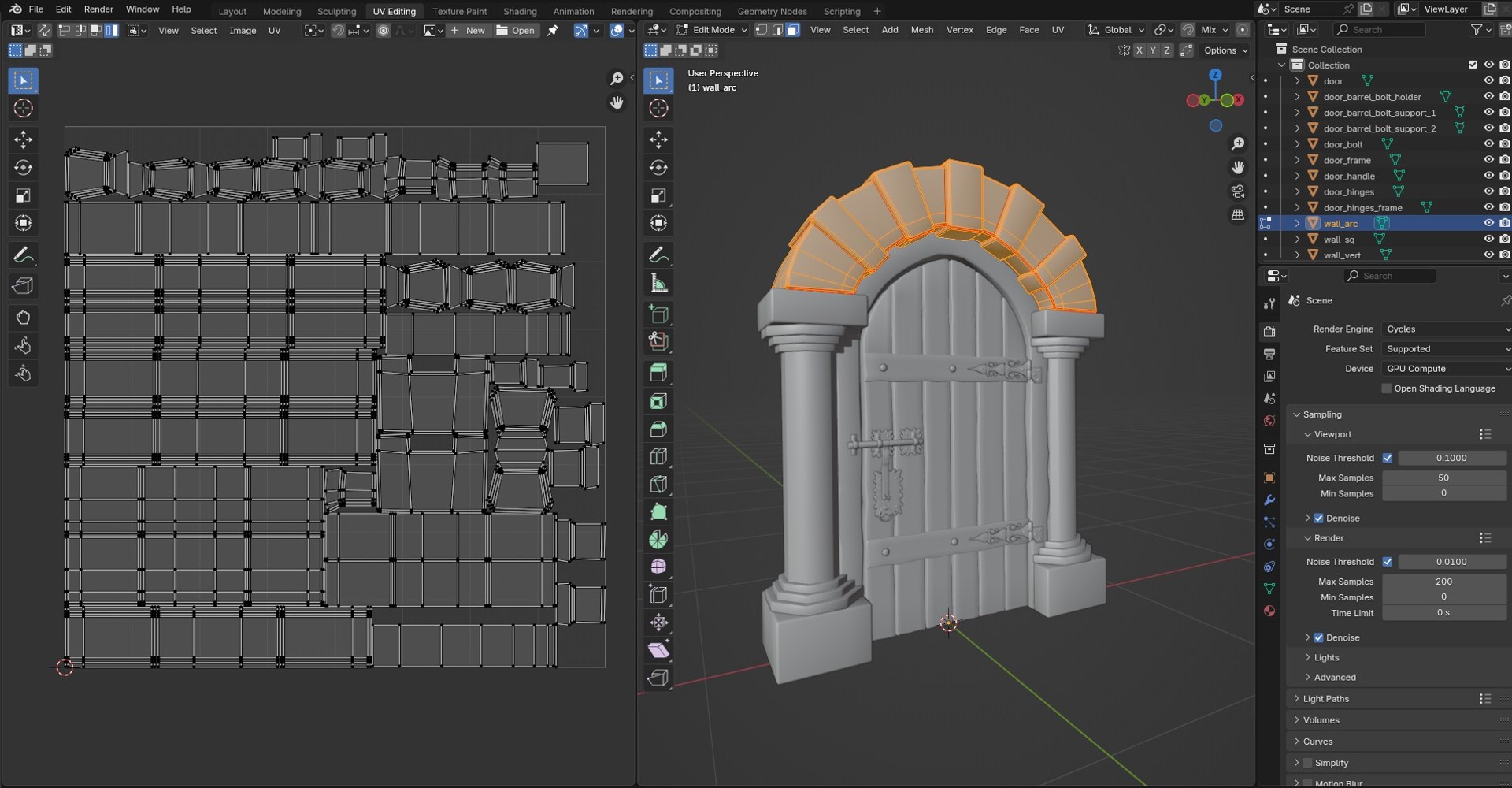Viewport: 1512px width, 788px height.
Task: Open the Edit Mode selector dropdown
Action: 712,30
